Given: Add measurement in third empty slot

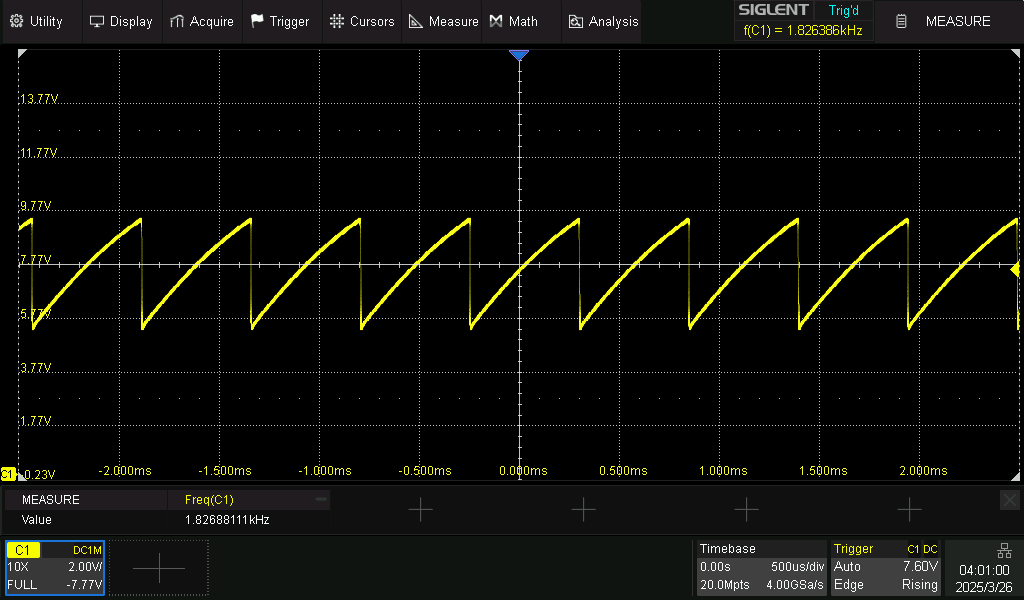Looking at the screenshot, I should 583,509.
